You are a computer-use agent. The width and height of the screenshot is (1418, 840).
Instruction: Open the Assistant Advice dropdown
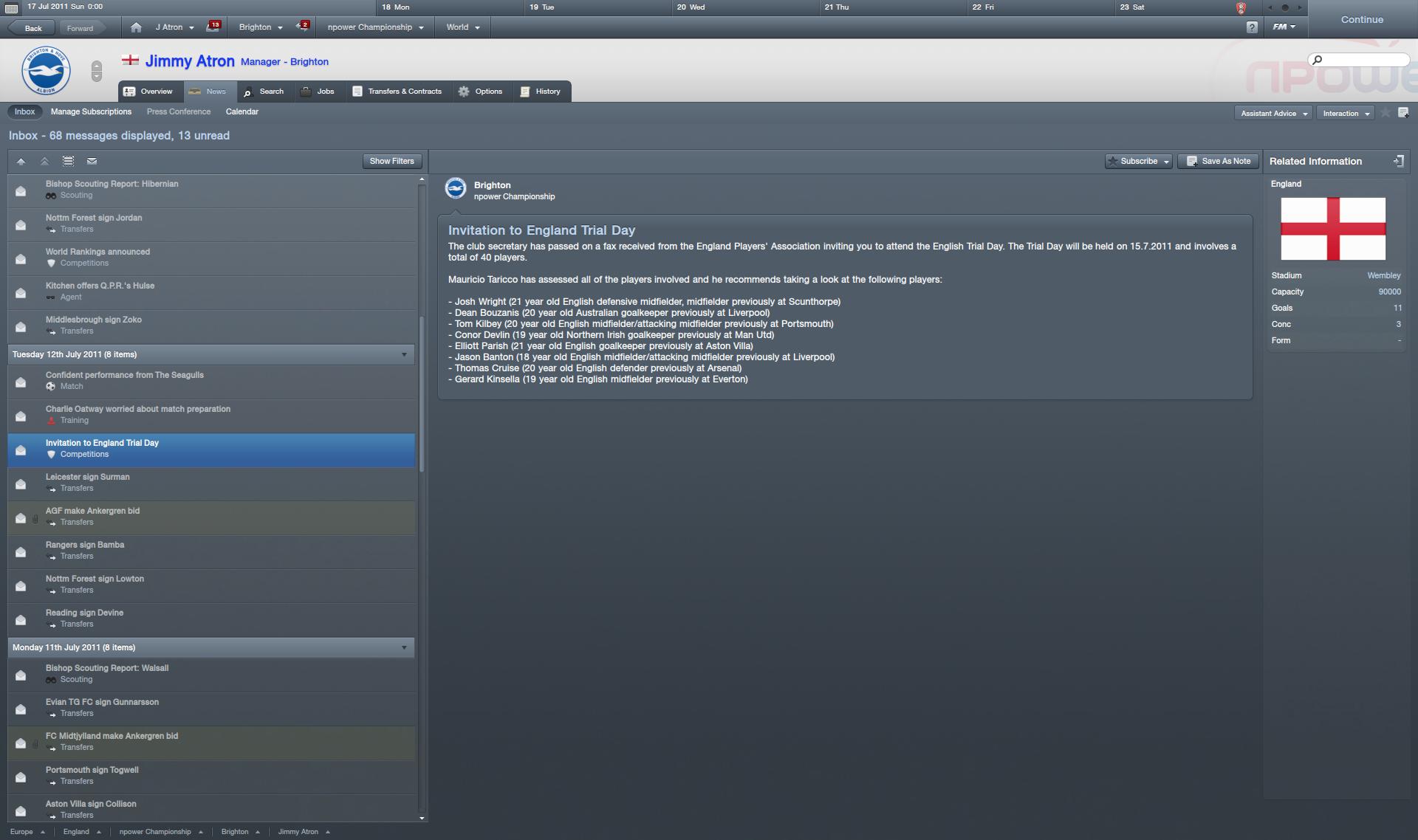1273,113
